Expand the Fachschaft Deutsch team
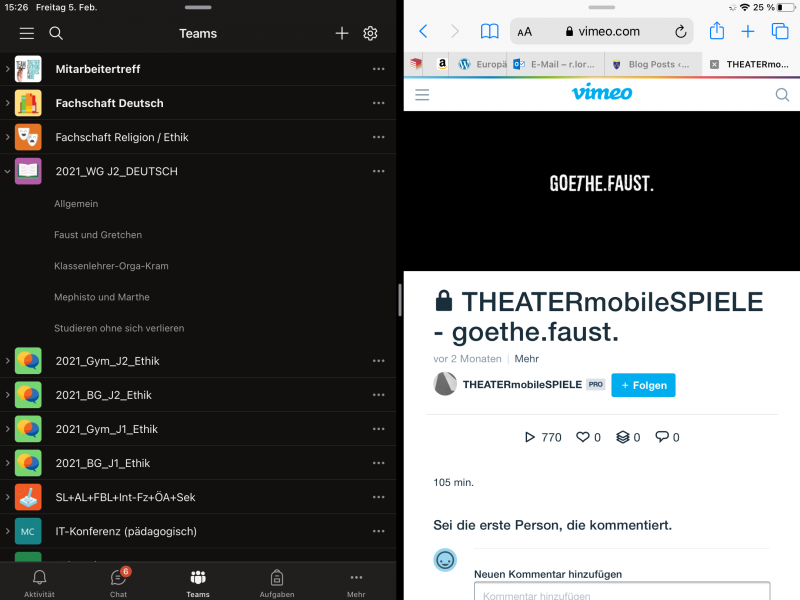This screenshot has height=600, width=800. [7, 103]
